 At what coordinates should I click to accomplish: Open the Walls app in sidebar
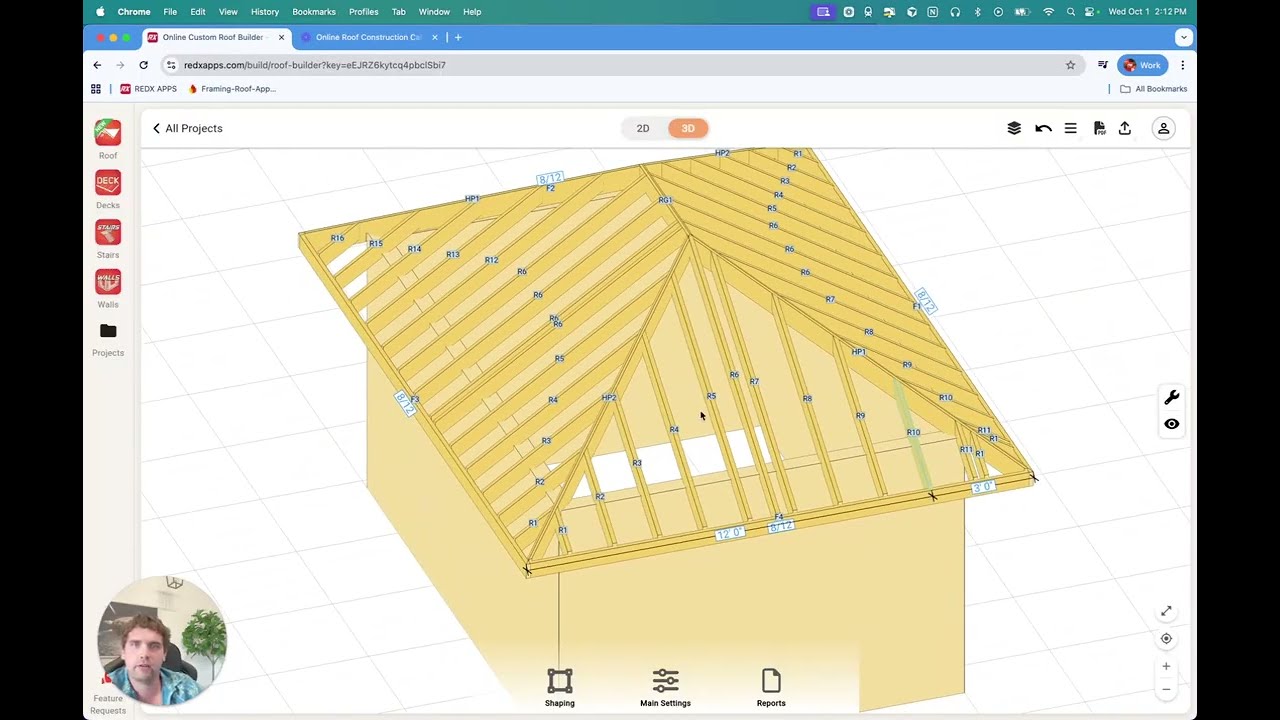pos(108,282)
